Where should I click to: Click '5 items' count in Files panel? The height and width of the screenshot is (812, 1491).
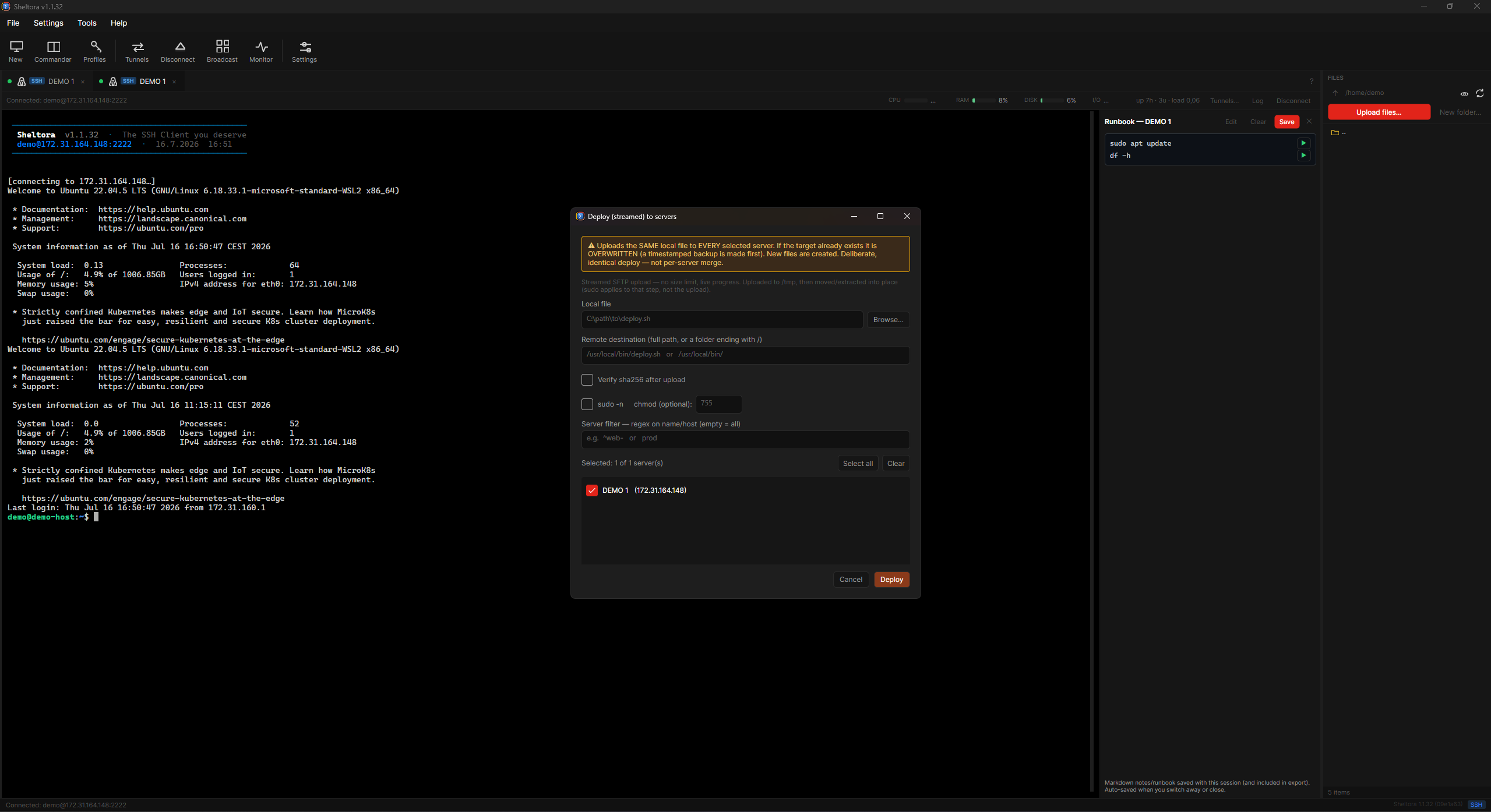tap(1339, 792)
